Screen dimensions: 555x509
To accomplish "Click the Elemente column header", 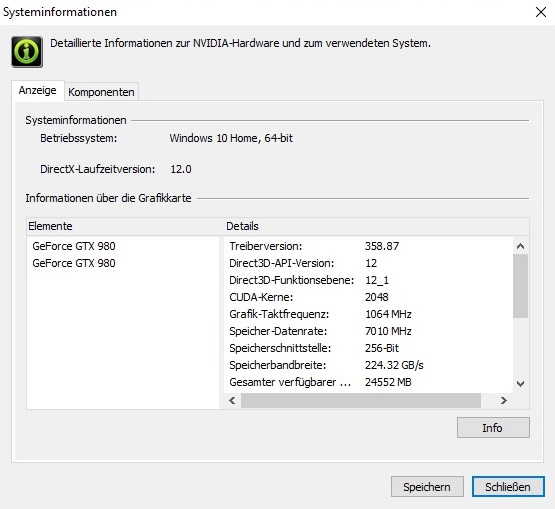I will tap(122, 226).
